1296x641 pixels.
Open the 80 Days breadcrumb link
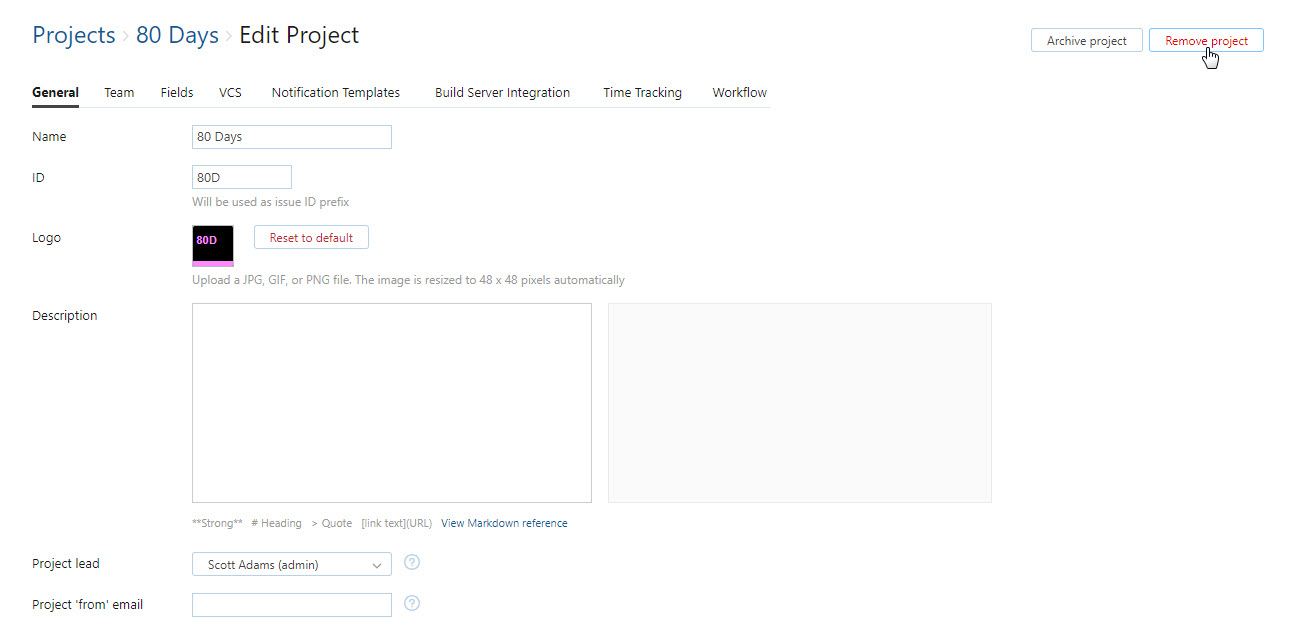[177, 36]
